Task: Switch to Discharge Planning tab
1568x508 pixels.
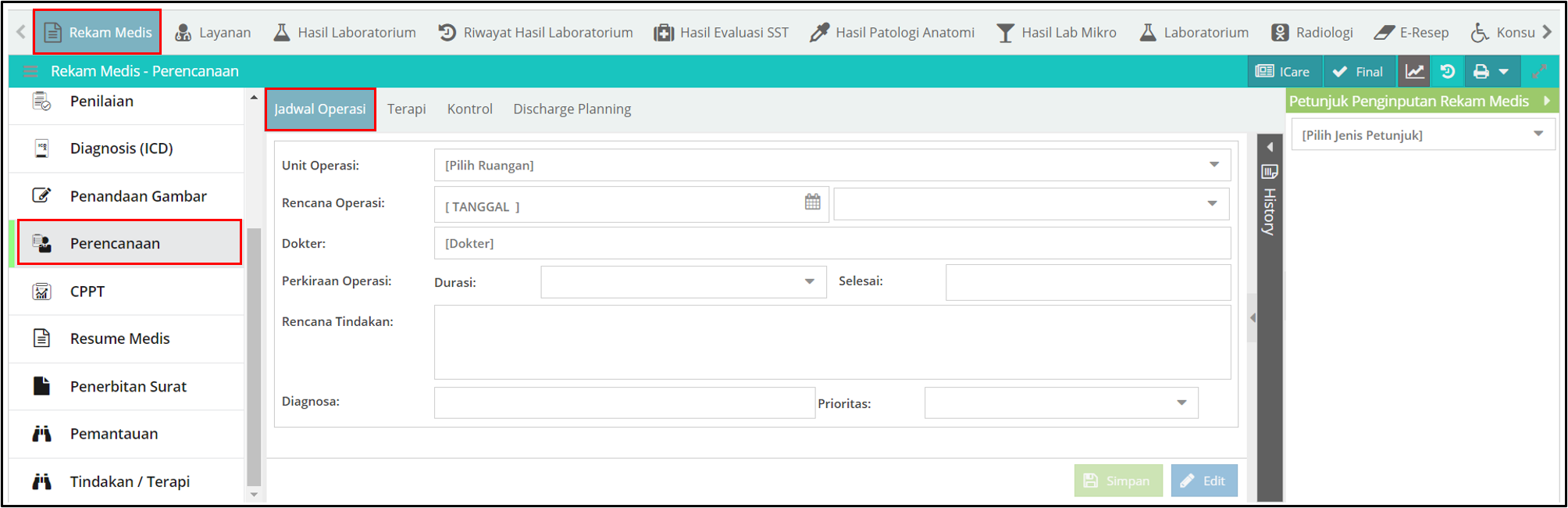Action: (x=572, y=109)
